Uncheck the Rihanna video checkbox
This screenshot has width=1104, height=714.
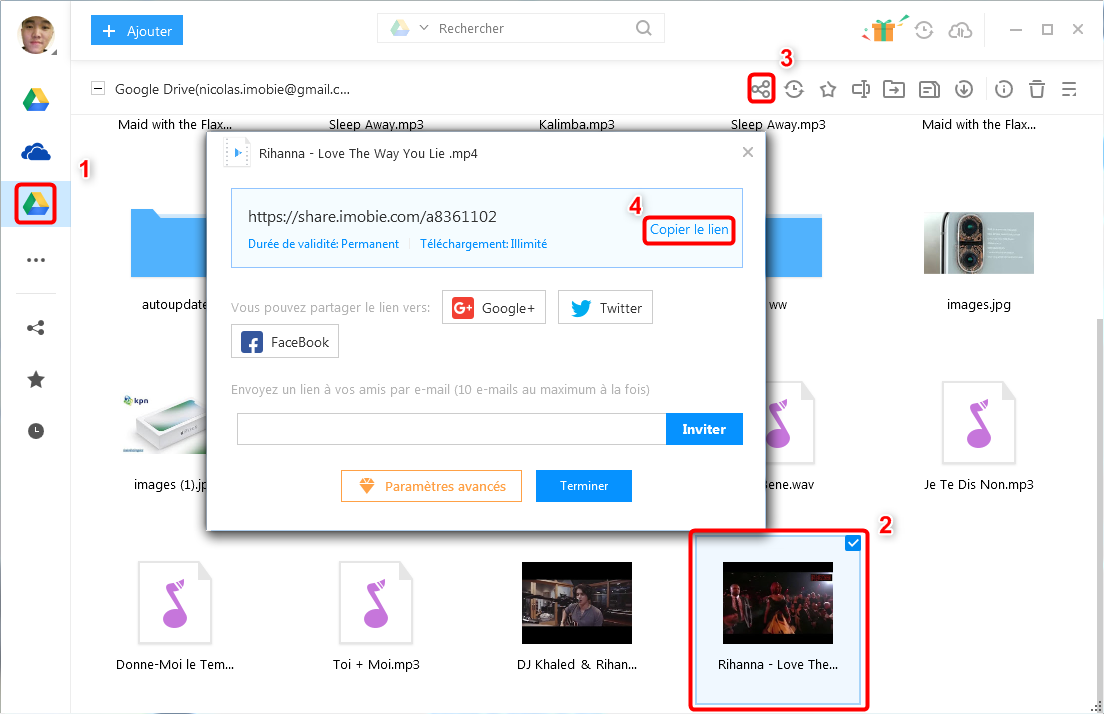[x=853, y=543]
